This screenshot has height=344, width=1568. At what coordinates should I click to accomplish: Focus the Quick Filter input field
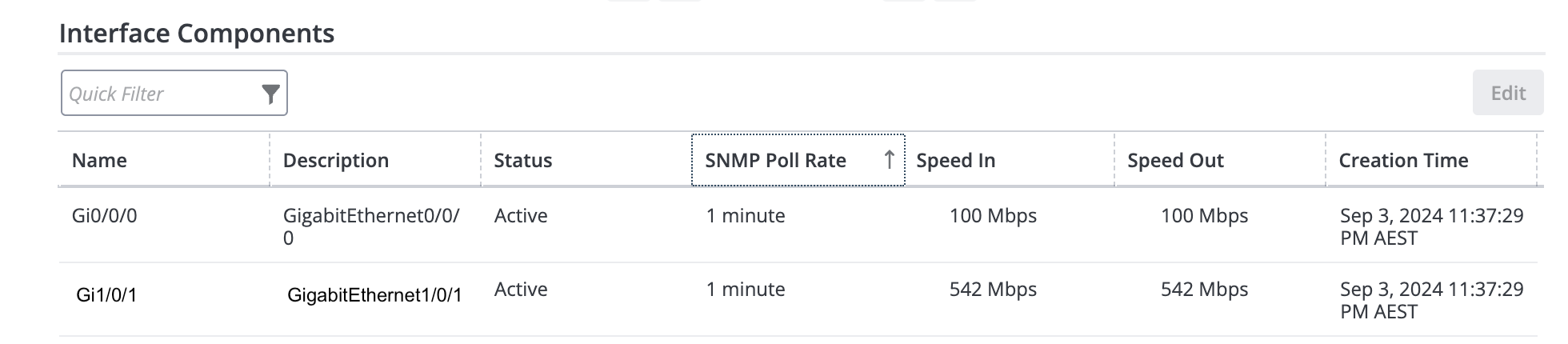pyautogui.click(x=160, y=94)
